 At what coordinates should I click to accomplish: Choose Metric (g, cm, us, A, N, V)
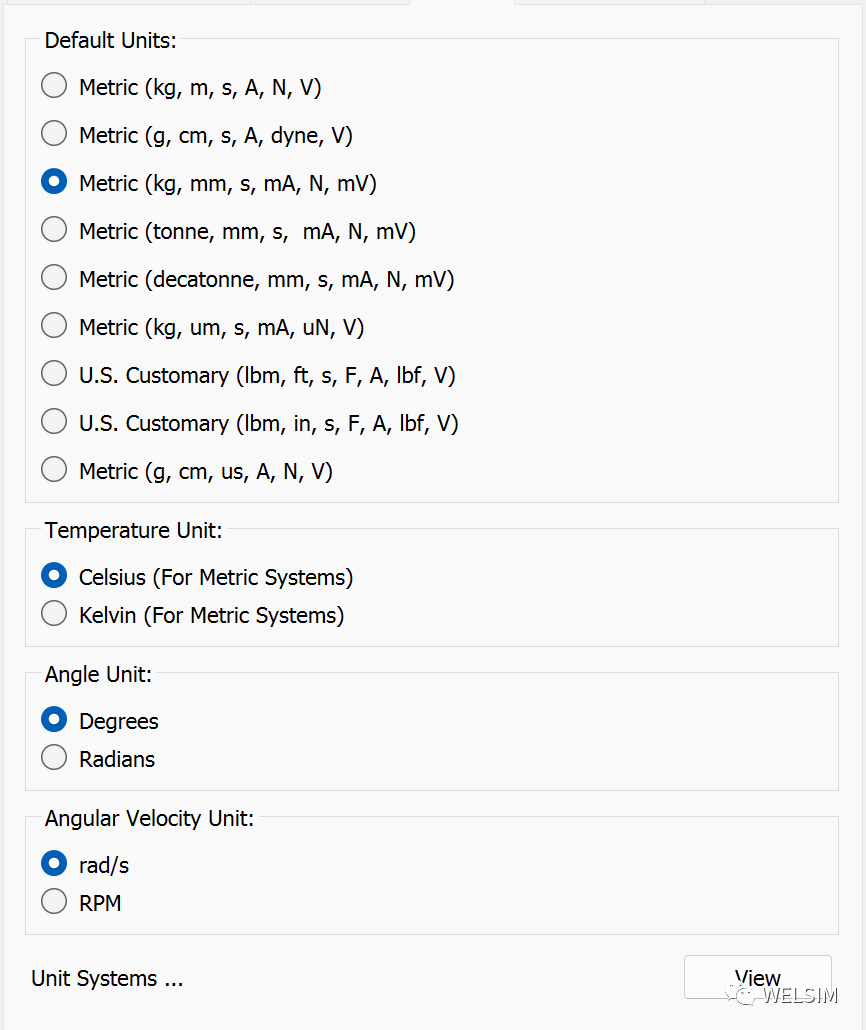tap(54, 470)
